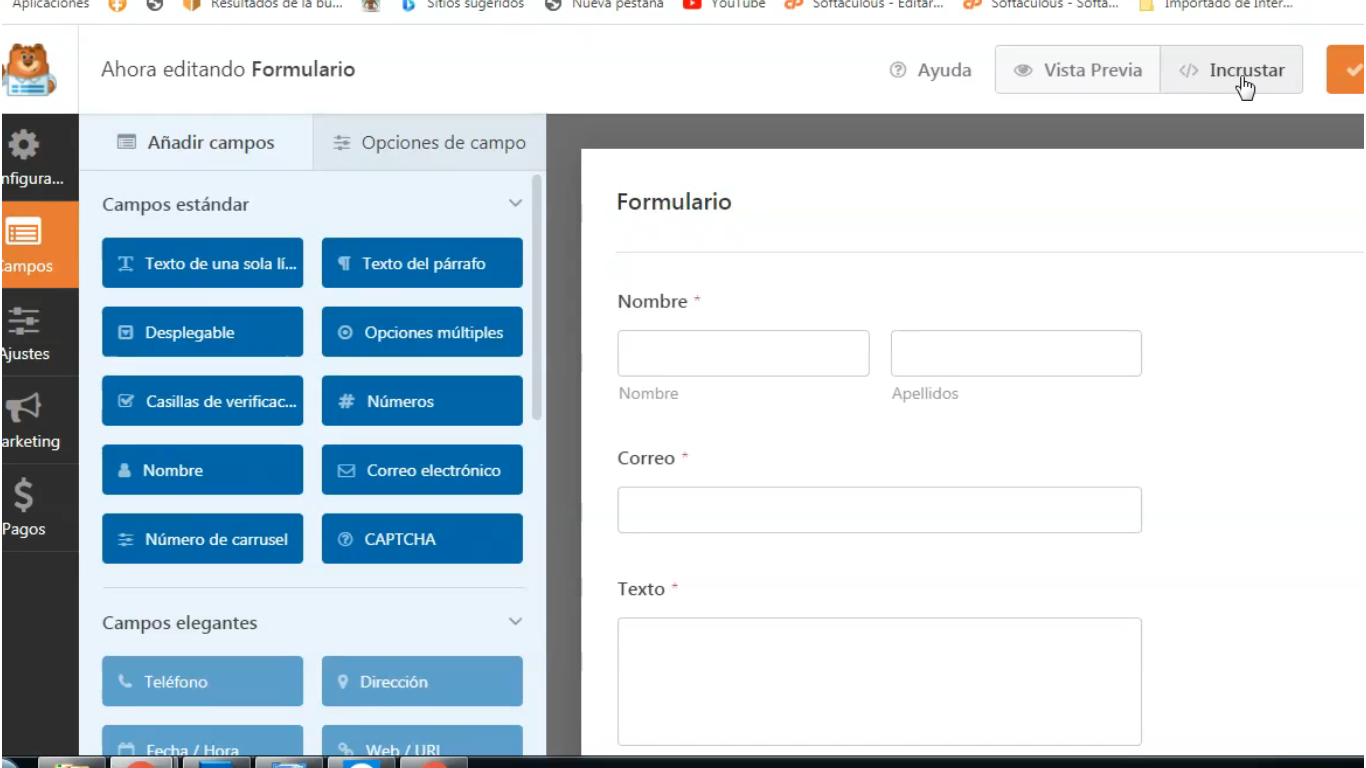Click the first name input box
This screenshot has height=768, width=1366.
[743, 353]
